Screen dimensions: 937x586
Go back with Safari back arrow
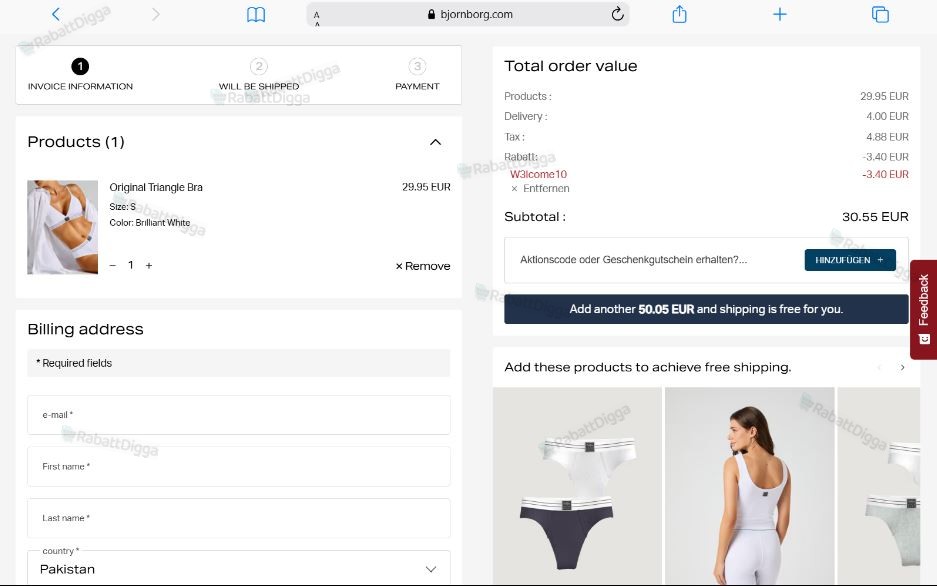pyautogui.click(x=56, y=14)
